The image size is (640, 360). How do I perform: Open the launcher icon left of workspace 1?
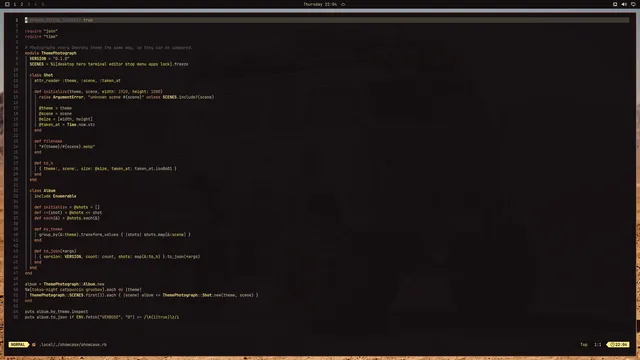click(x=7, y=4)
